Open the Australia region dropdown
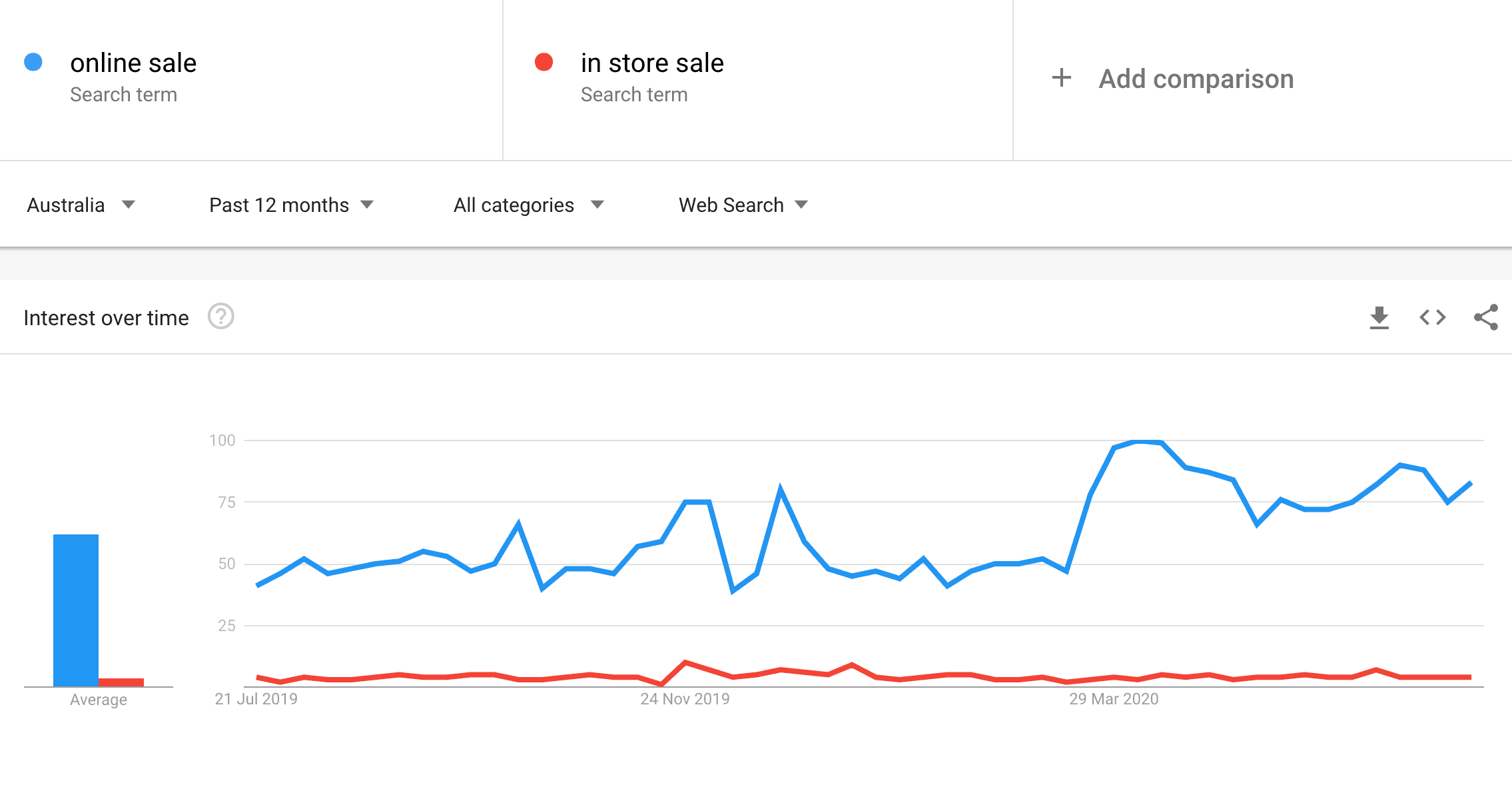1512x799 pixels. coord(81,205)
